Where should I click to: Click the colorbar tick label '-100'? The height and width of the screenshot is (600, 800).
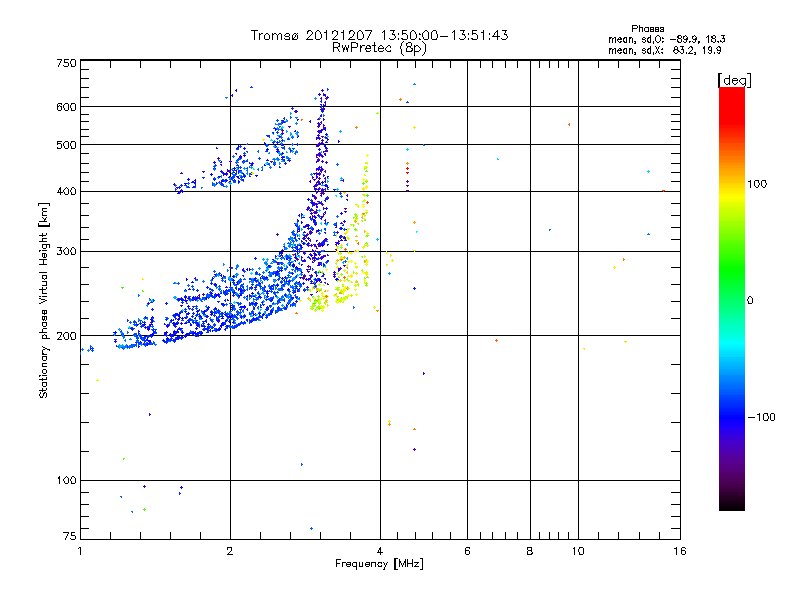coord(761,417)
